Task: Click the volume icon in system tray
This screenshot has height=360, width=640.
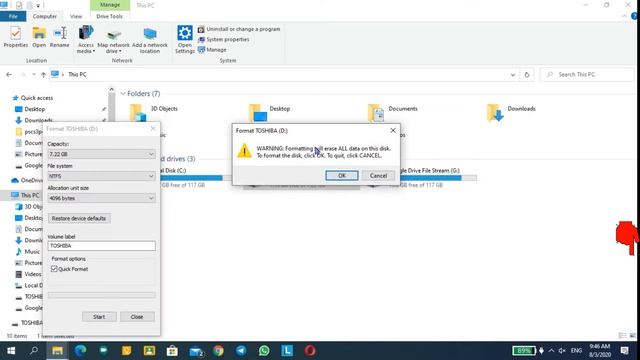Action: (x=562, y=351)
